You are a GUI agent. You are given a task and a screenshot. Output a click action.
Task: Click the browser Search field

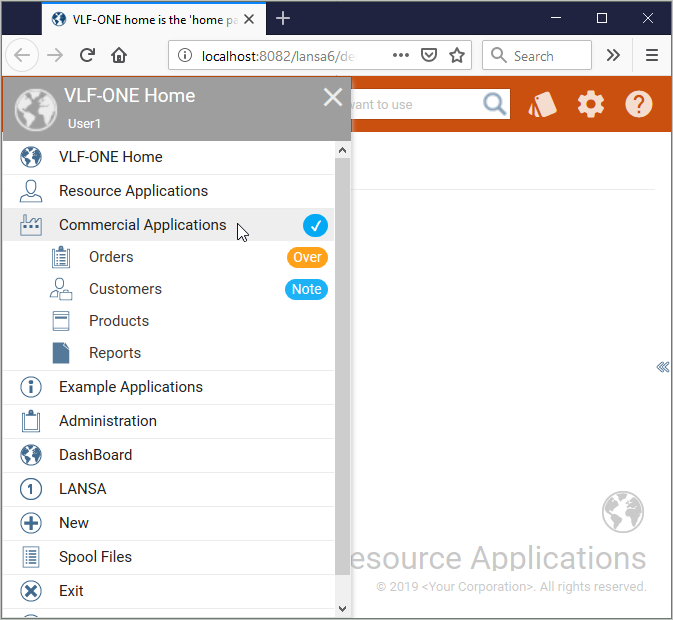pos(537,55)
